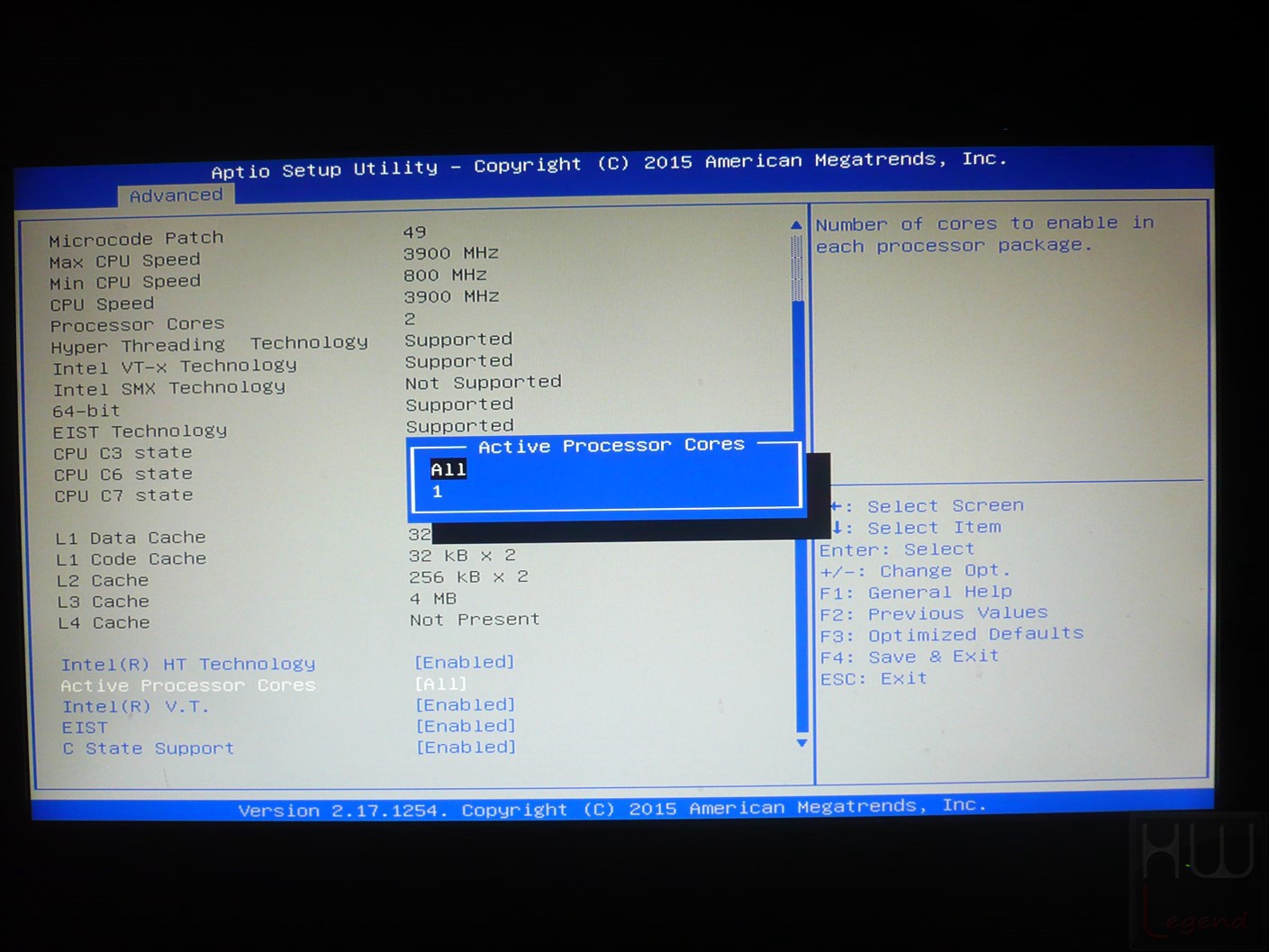Select the Intel(R) V.T. option
Viewport: 1269px width, 952px height.
coord(135,707)
